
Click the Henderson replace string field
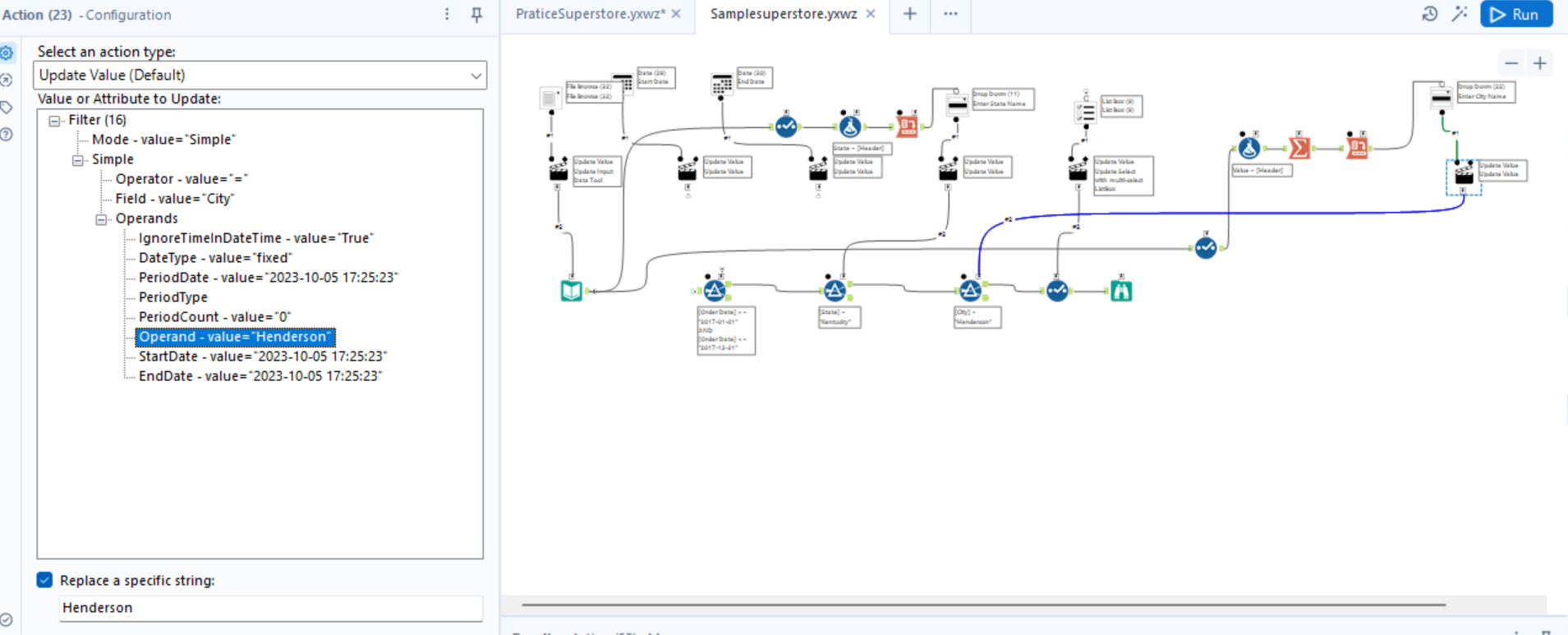coord(271,608)
